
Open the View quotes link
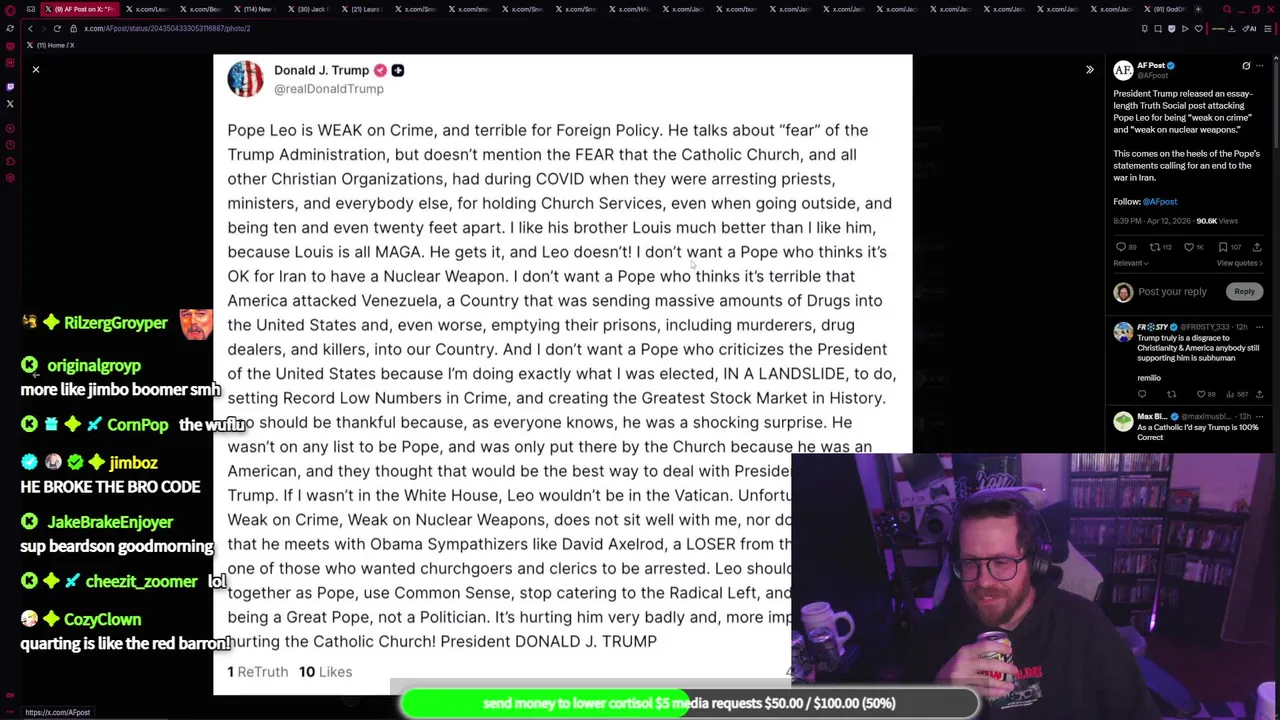[1239, 263]
